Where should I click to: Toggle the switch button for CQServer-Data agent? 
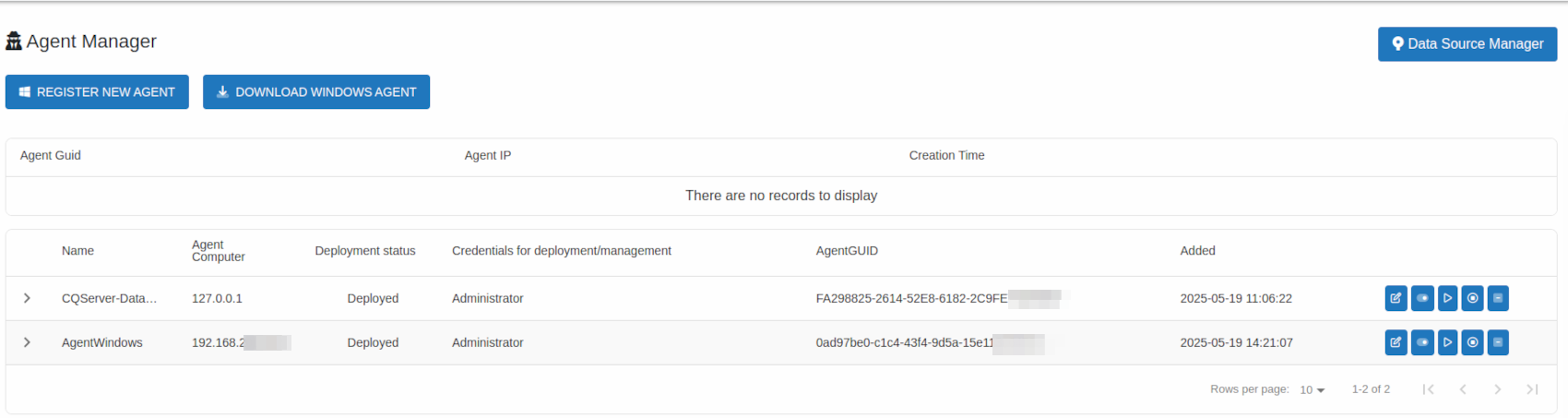point(1421,298)
